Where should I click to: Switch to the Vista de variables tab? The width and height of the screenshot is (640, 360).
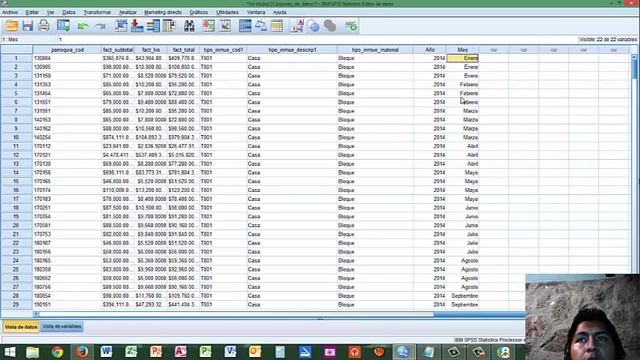(62, 327)
